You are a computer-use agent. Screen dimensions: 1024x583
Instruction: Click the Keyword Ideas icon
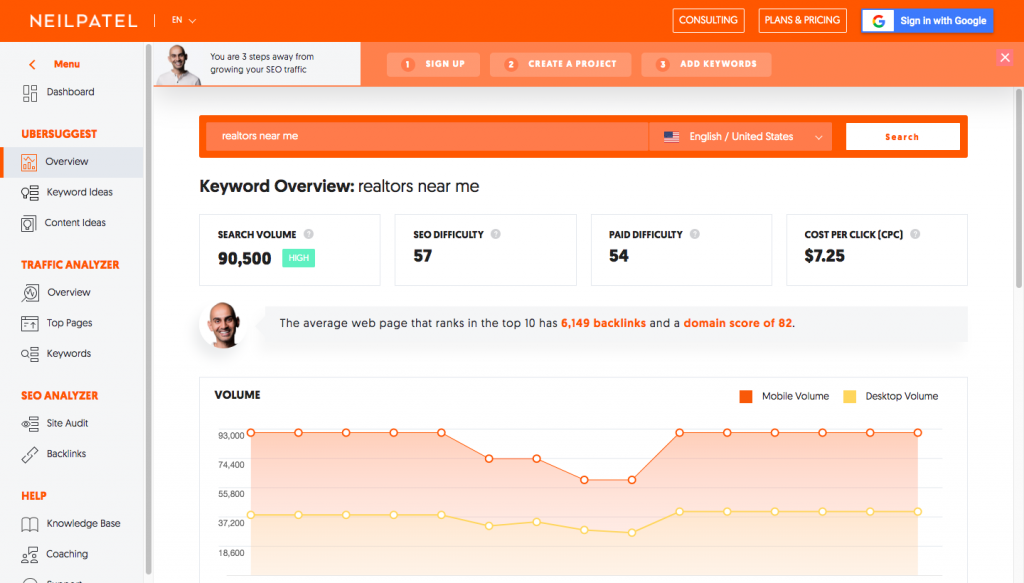click(29, 193)
